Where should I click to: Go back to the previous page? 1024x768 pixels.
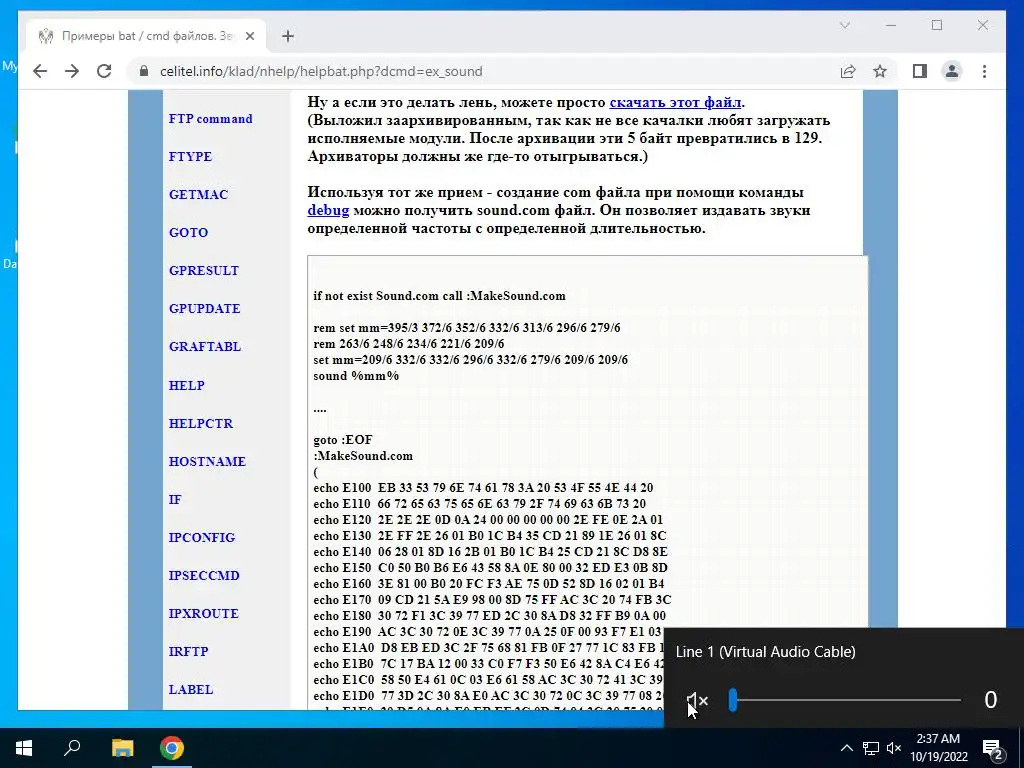(40, 71)
